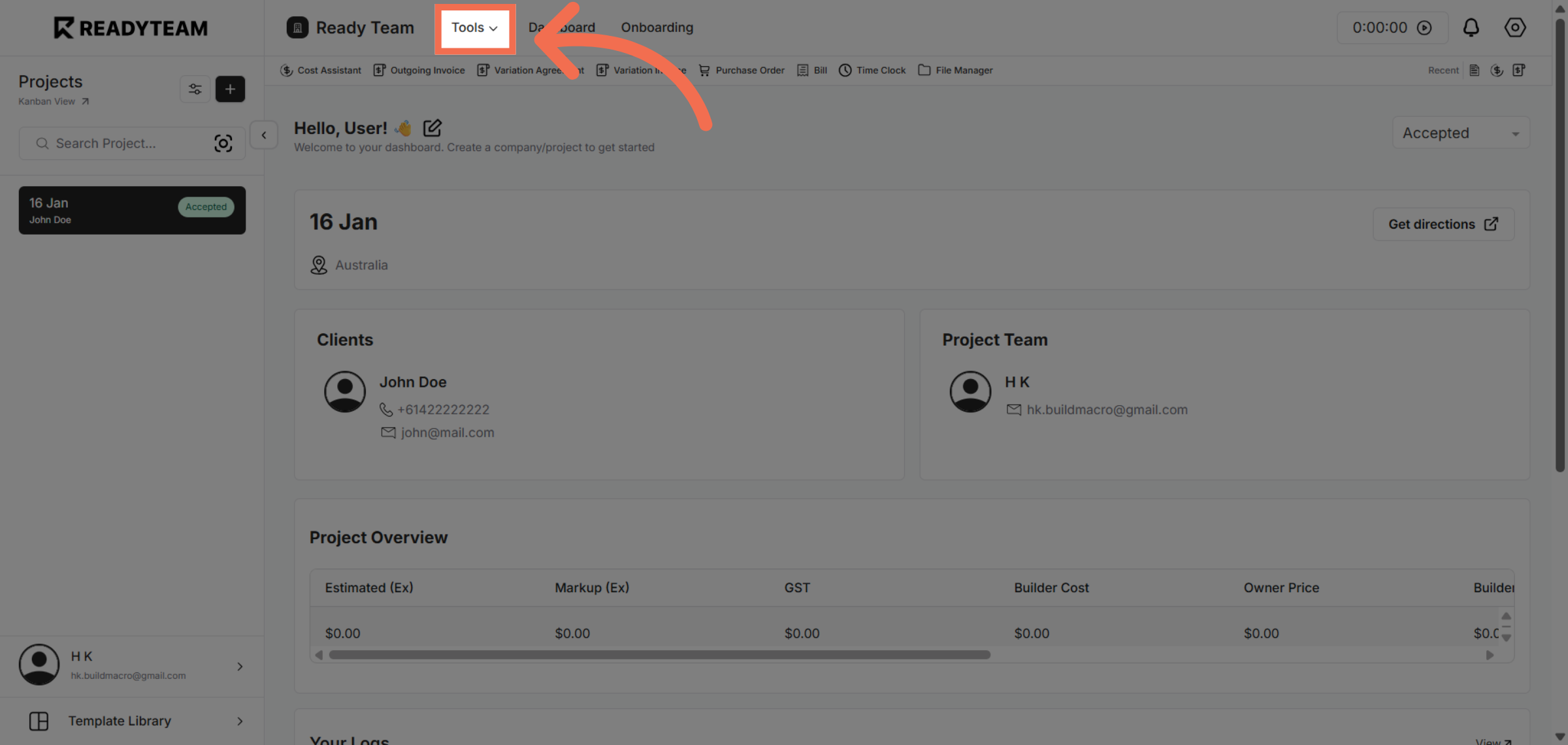Select the Outgoing Invoice tool
The width and height of the screenshot is (1568, 745).
click(x=419, y=70)
